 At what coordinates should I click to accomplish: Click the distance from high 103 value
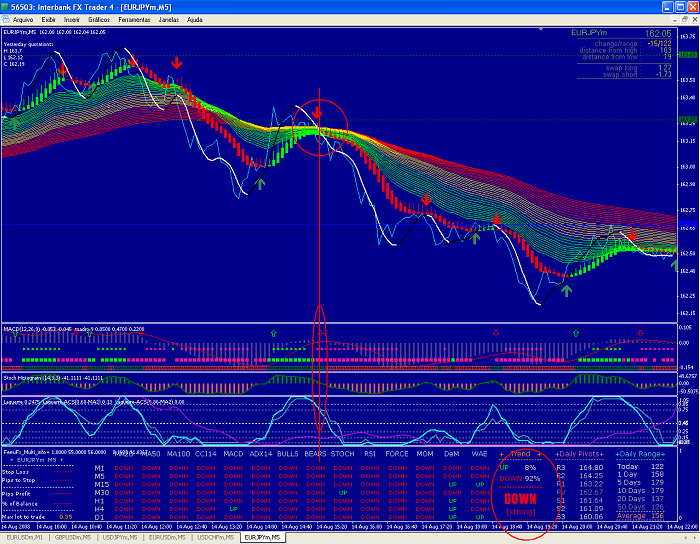tap(666, 50)
